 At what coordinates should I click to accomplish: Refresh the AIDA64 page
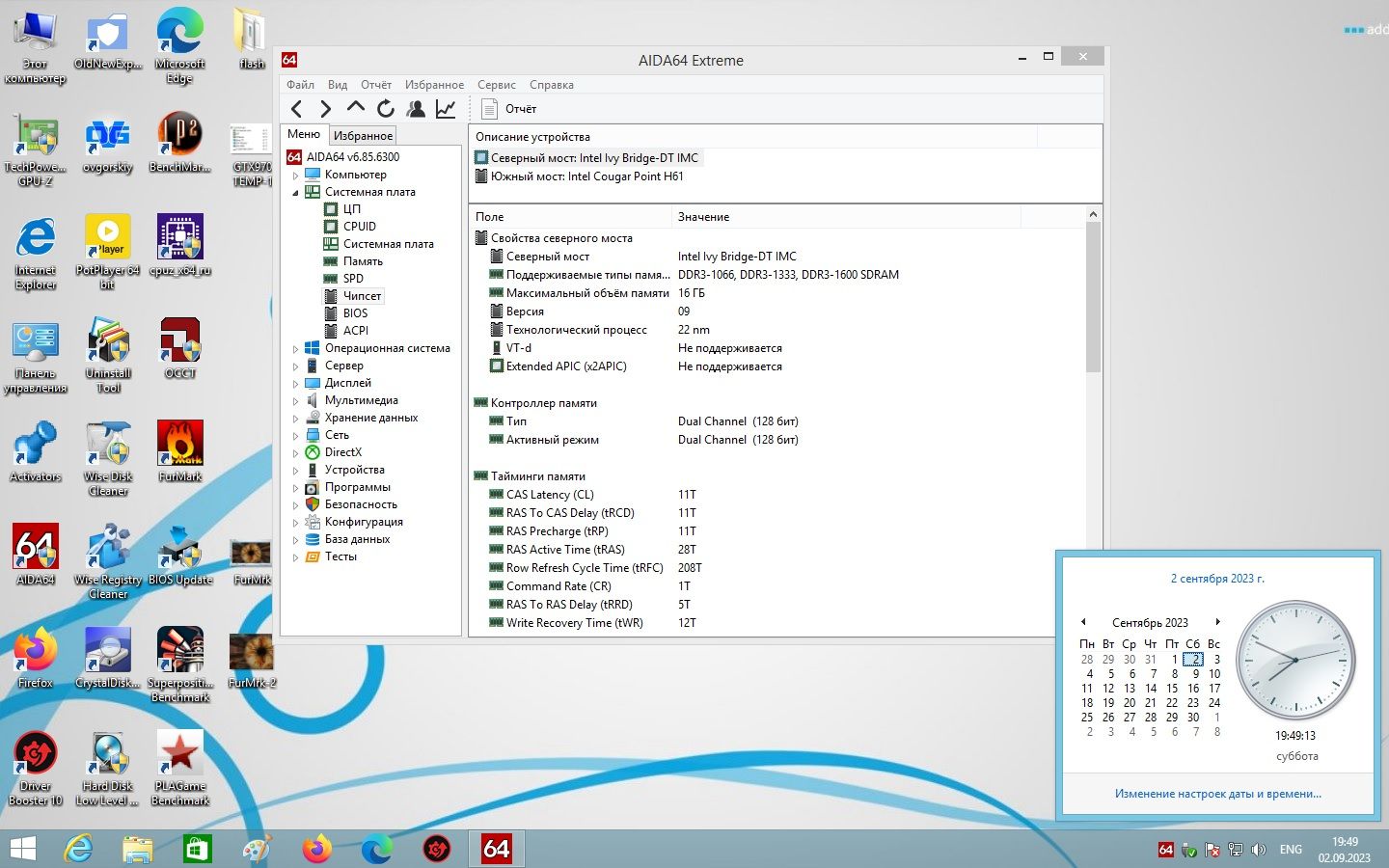tap(386, 109)
